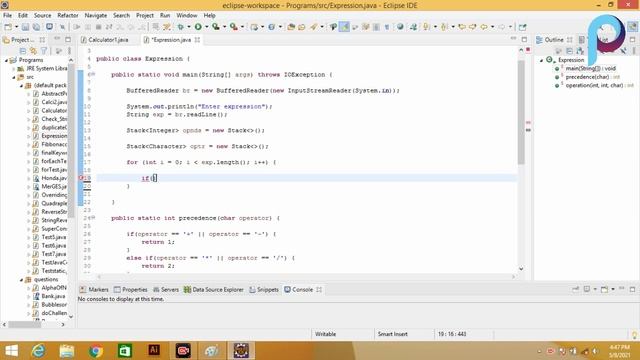Open the dropdown next to the Run button
The height and width of the screenshot is (360, 640).
(x=207, y=27)
